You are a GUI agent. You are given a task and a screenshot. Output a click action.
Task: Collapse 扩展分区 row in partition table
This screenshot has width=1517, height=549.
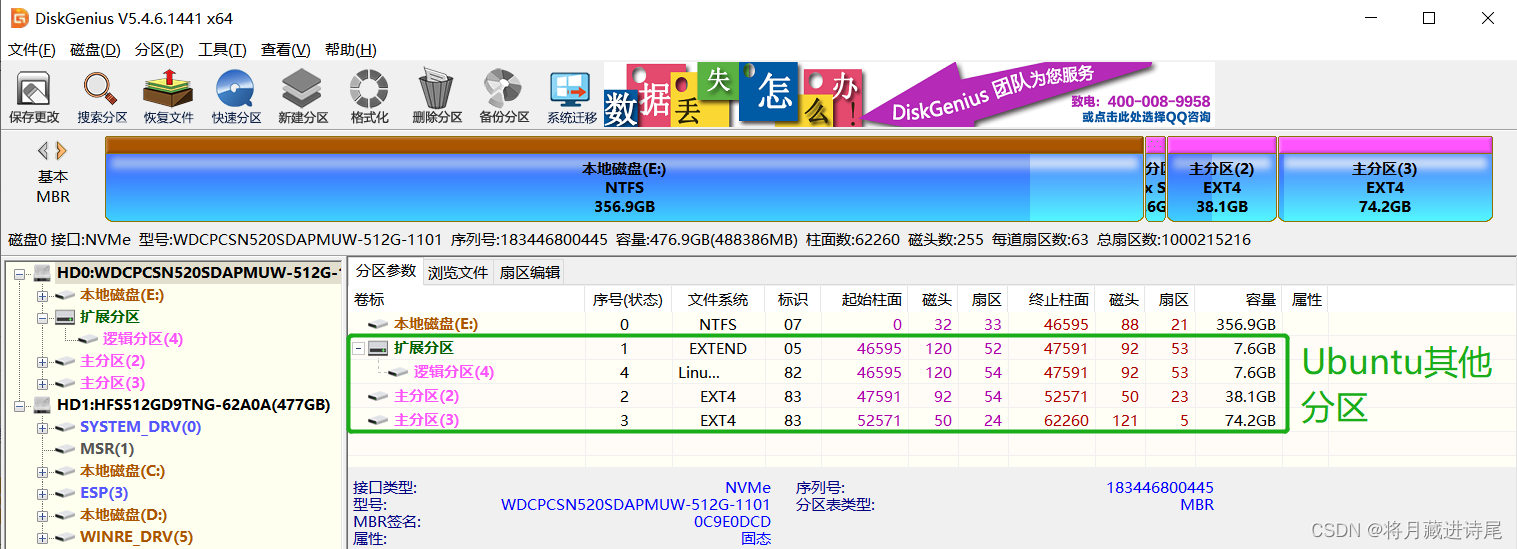pos(359,348)
